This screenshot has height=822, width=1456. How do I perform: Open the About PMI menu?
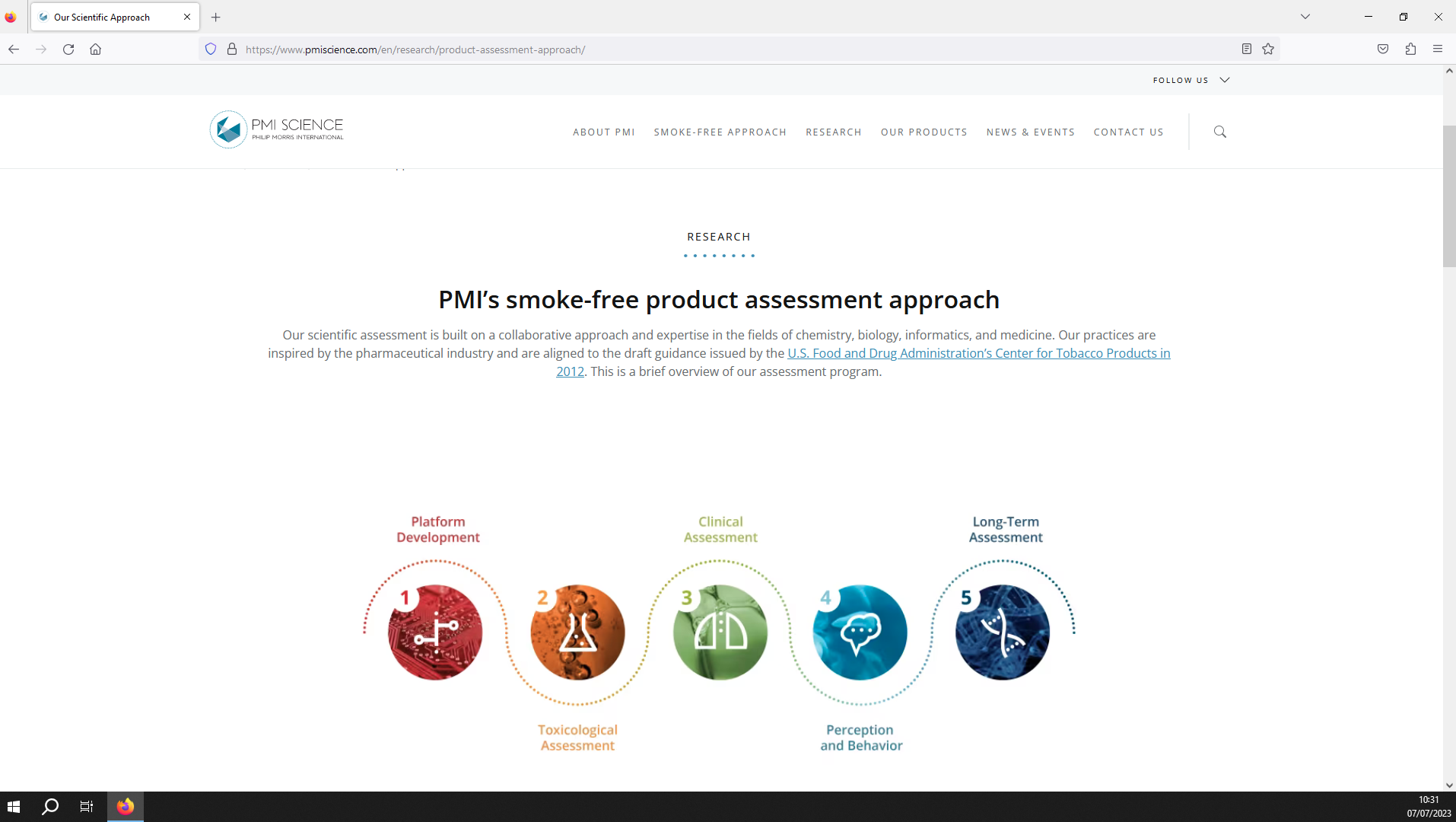(x=604, y=132)
